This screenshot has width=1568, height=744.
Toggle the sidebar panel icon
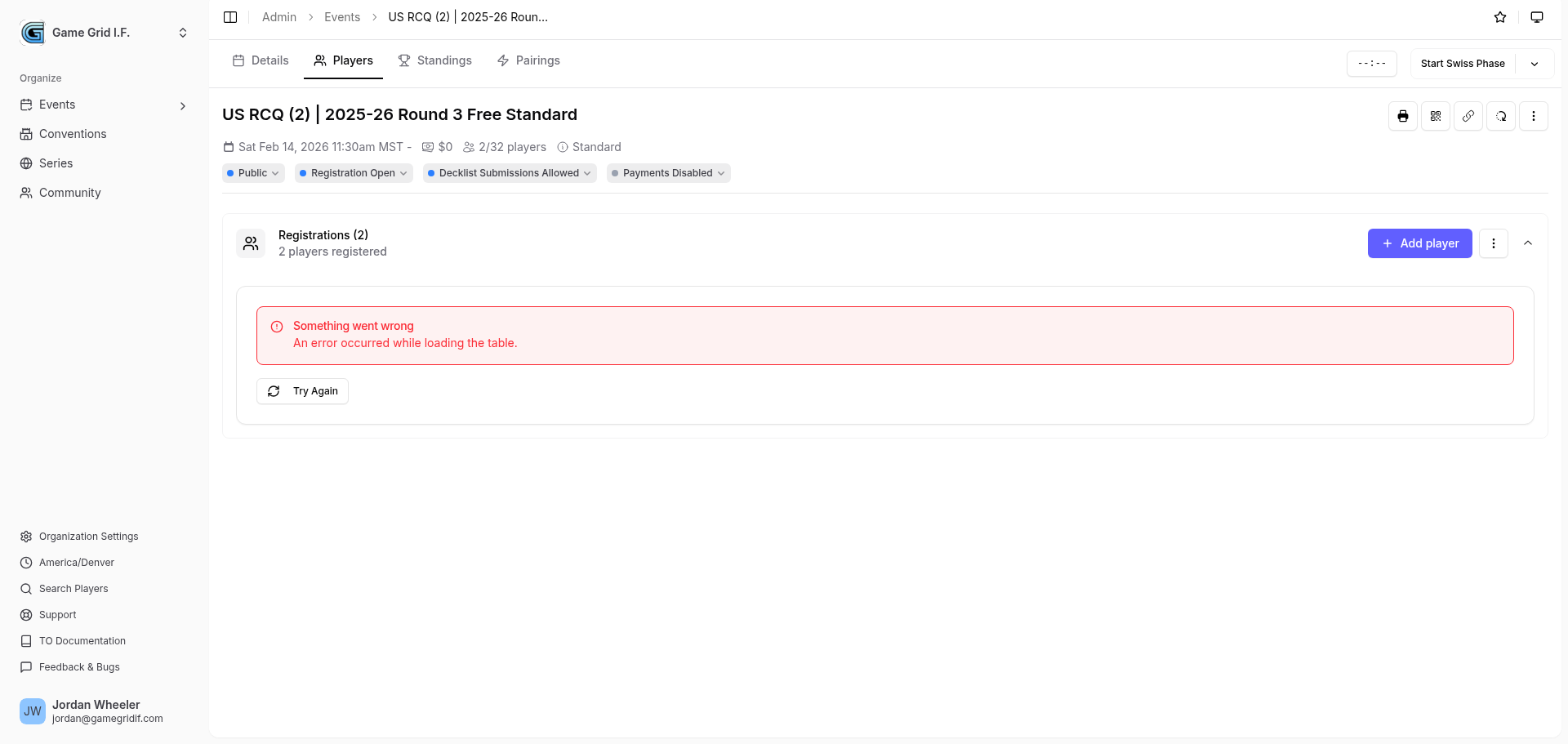[230, 17]
